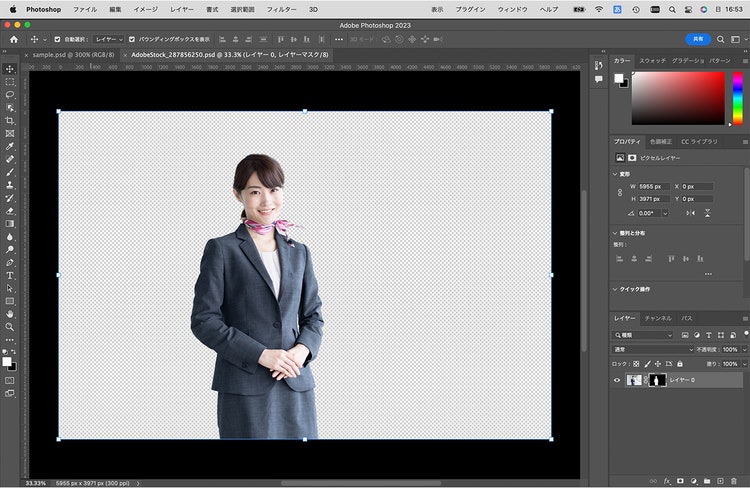The height and width of the screenshot is (488, 750).
Task: Open the History panel icon
Action: click(598, 66)
